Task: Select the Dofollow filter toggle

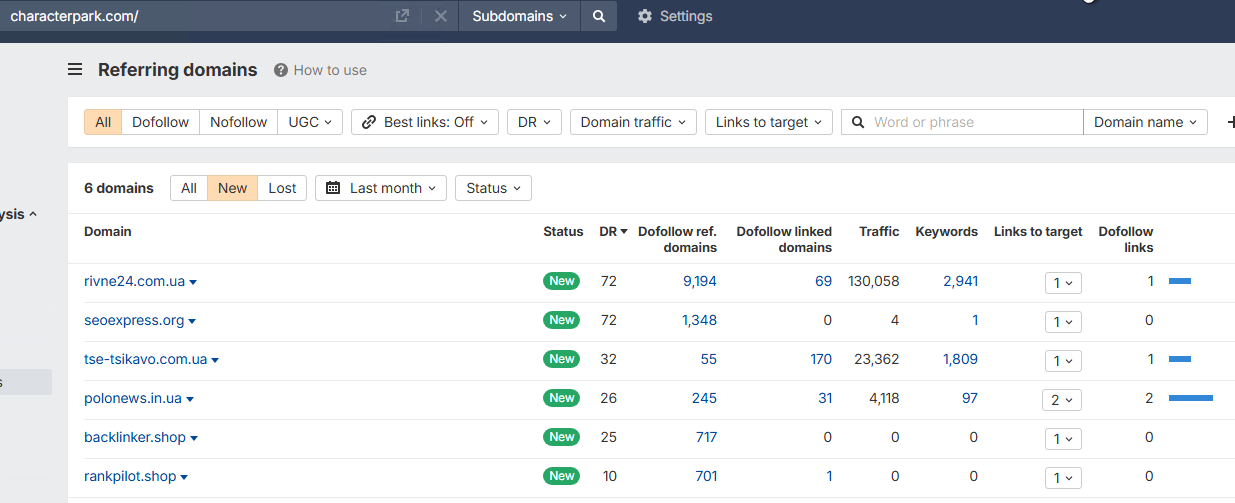Action: pos(160,122)
